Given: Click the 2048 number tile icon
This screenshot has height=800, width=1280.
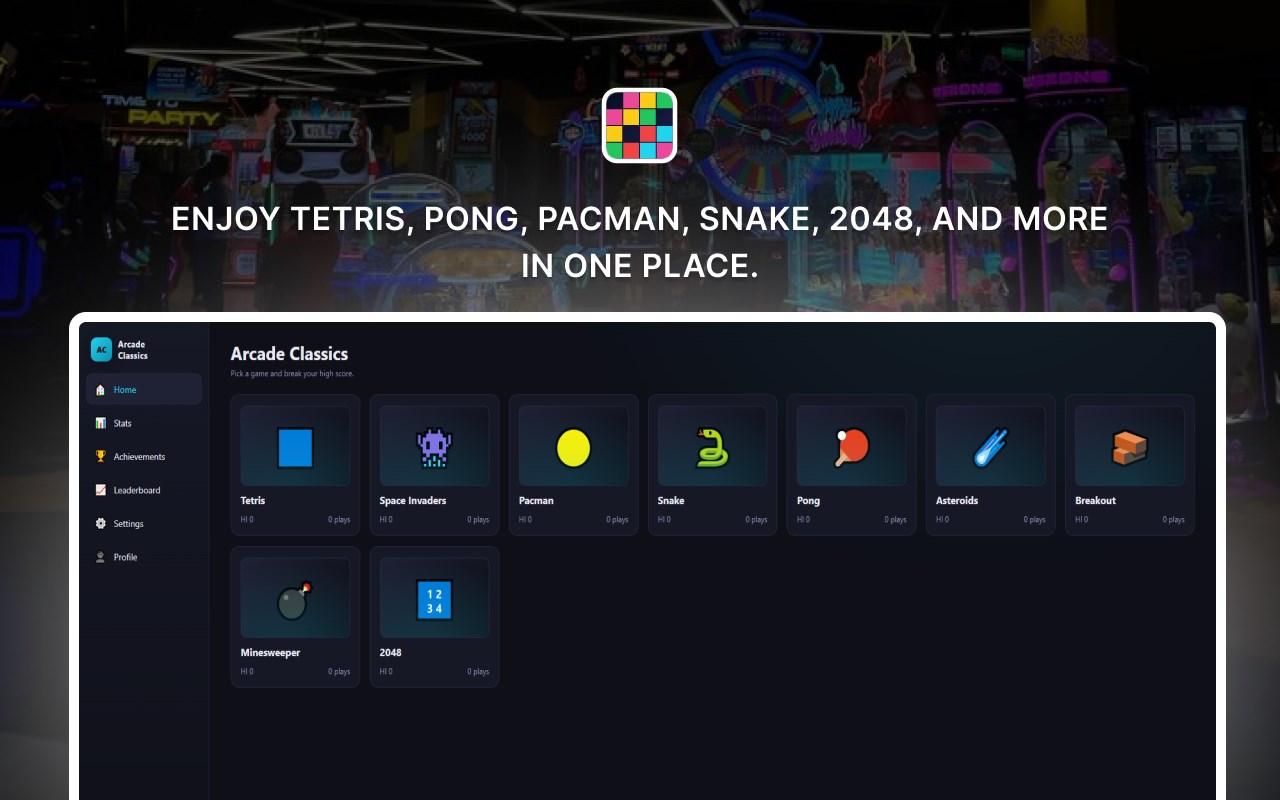Looking at the screenshot, I should (434, 600).
